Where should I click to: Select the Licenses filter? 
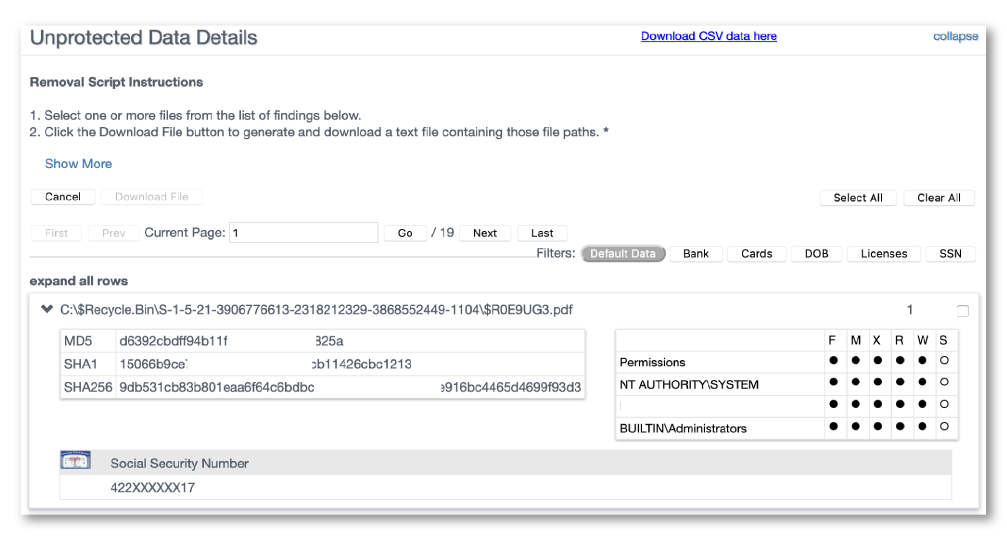pos(884,254)
